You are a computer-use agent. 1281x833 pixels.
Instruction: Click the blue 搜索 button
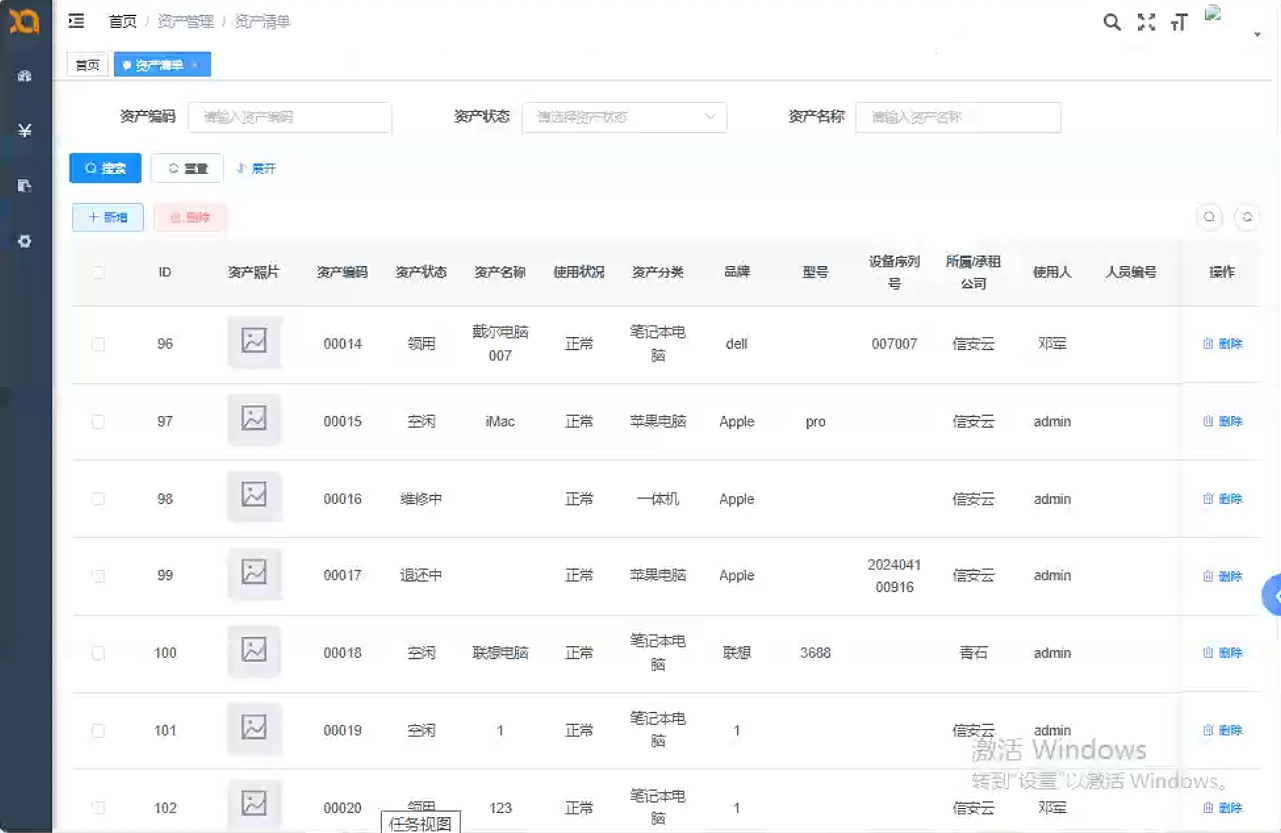tap(105, 168)
